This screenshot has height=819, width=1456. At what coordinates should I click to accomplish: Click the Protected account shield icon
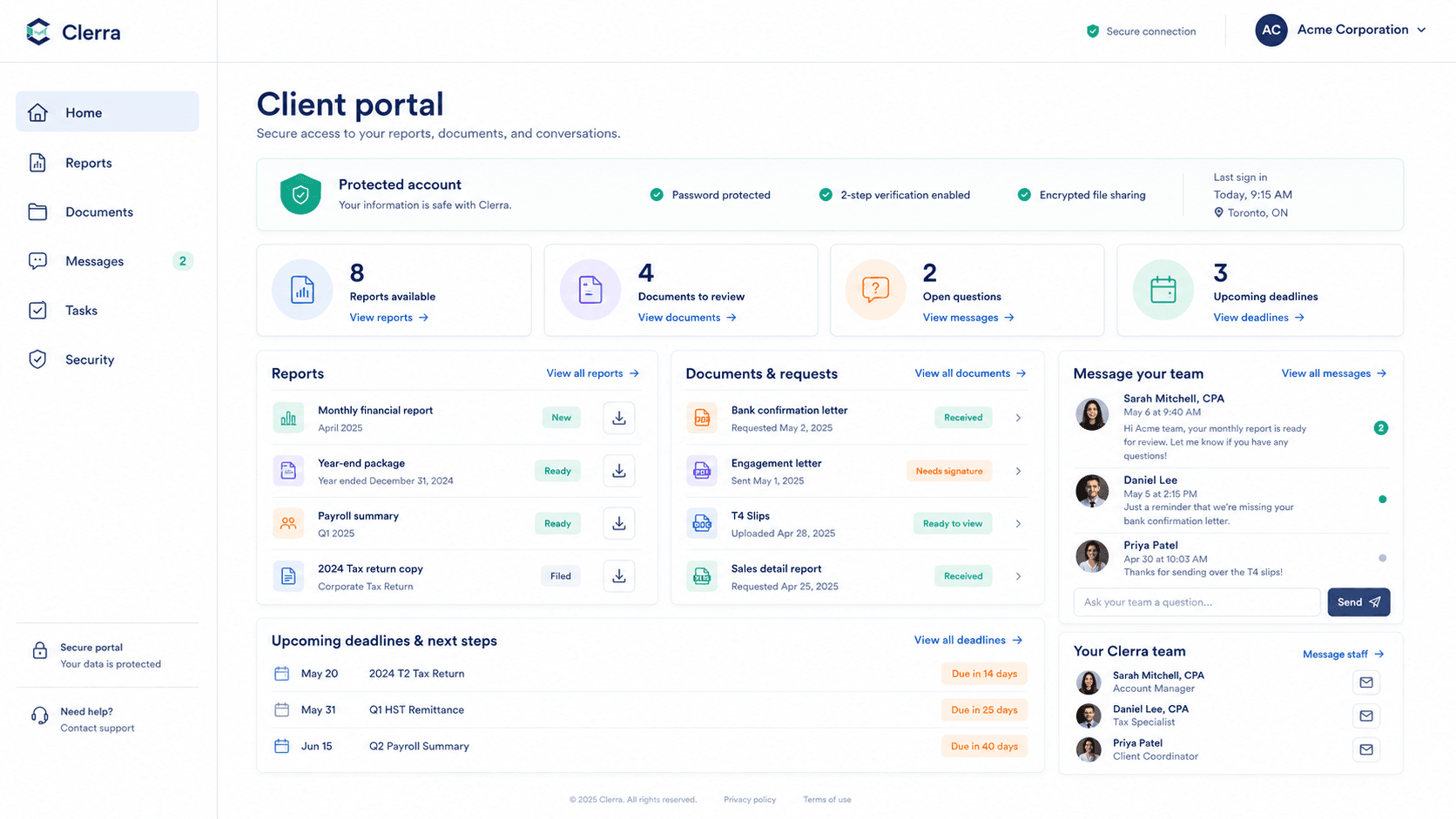(x=300, y=194)
